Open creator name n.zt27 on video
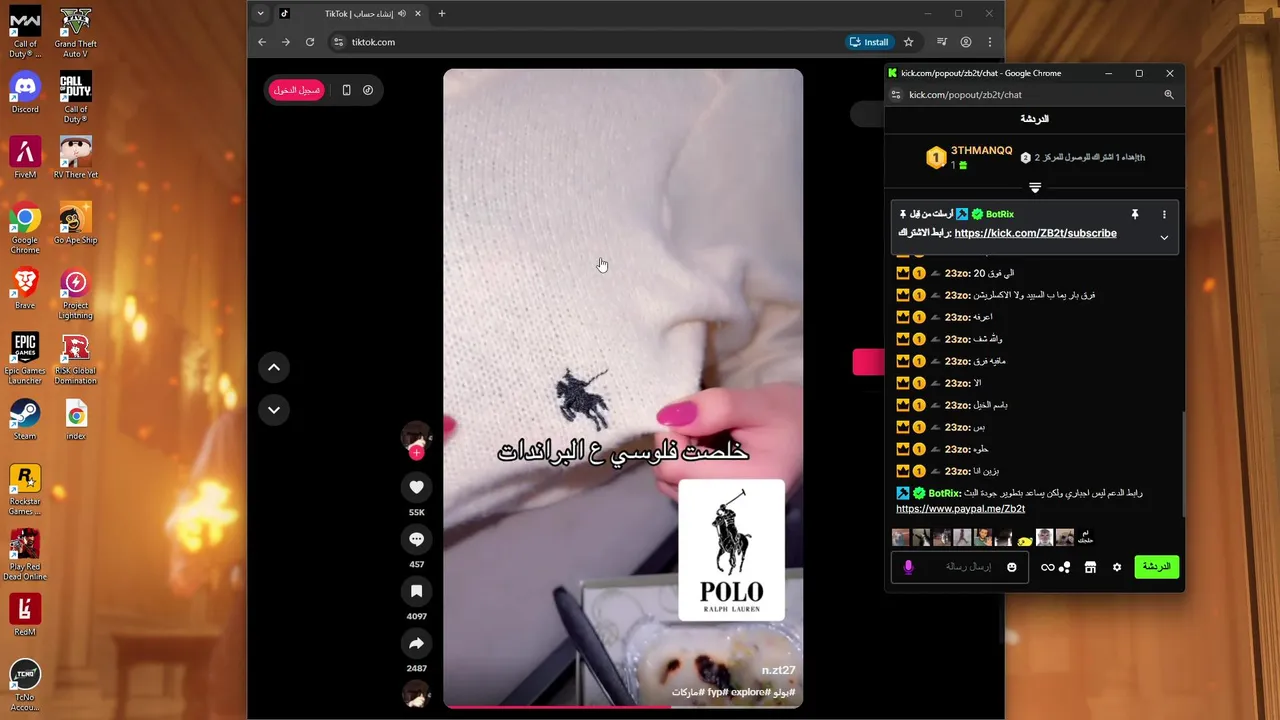The width and height of the screenshot is (1280, 720). (778, 670)
